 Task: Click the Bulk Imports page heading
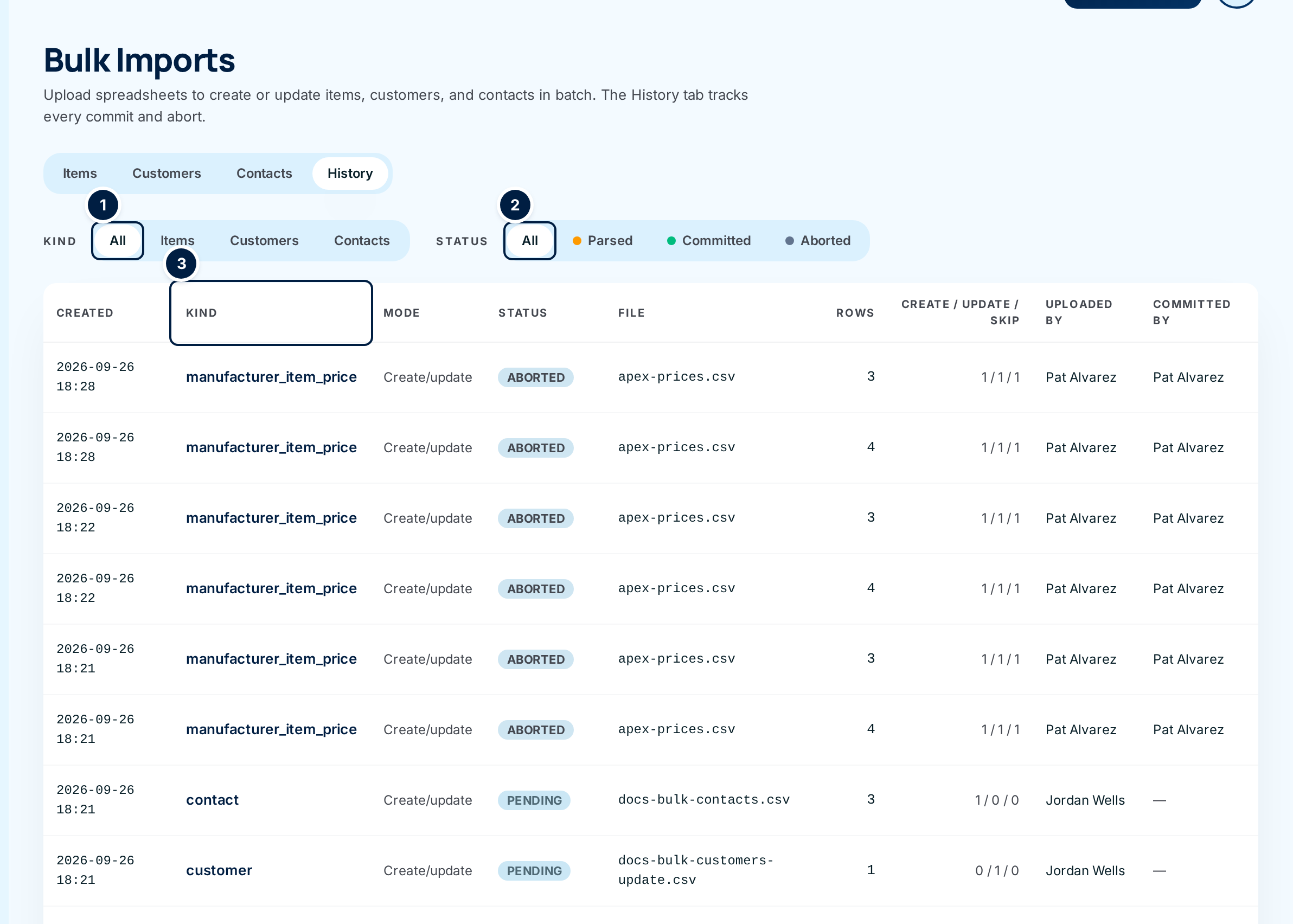click(139, 60)
